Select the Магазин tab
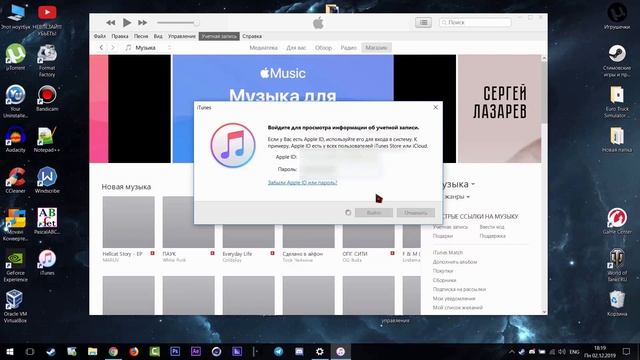The image size is (640, 360). pos(376,48)
